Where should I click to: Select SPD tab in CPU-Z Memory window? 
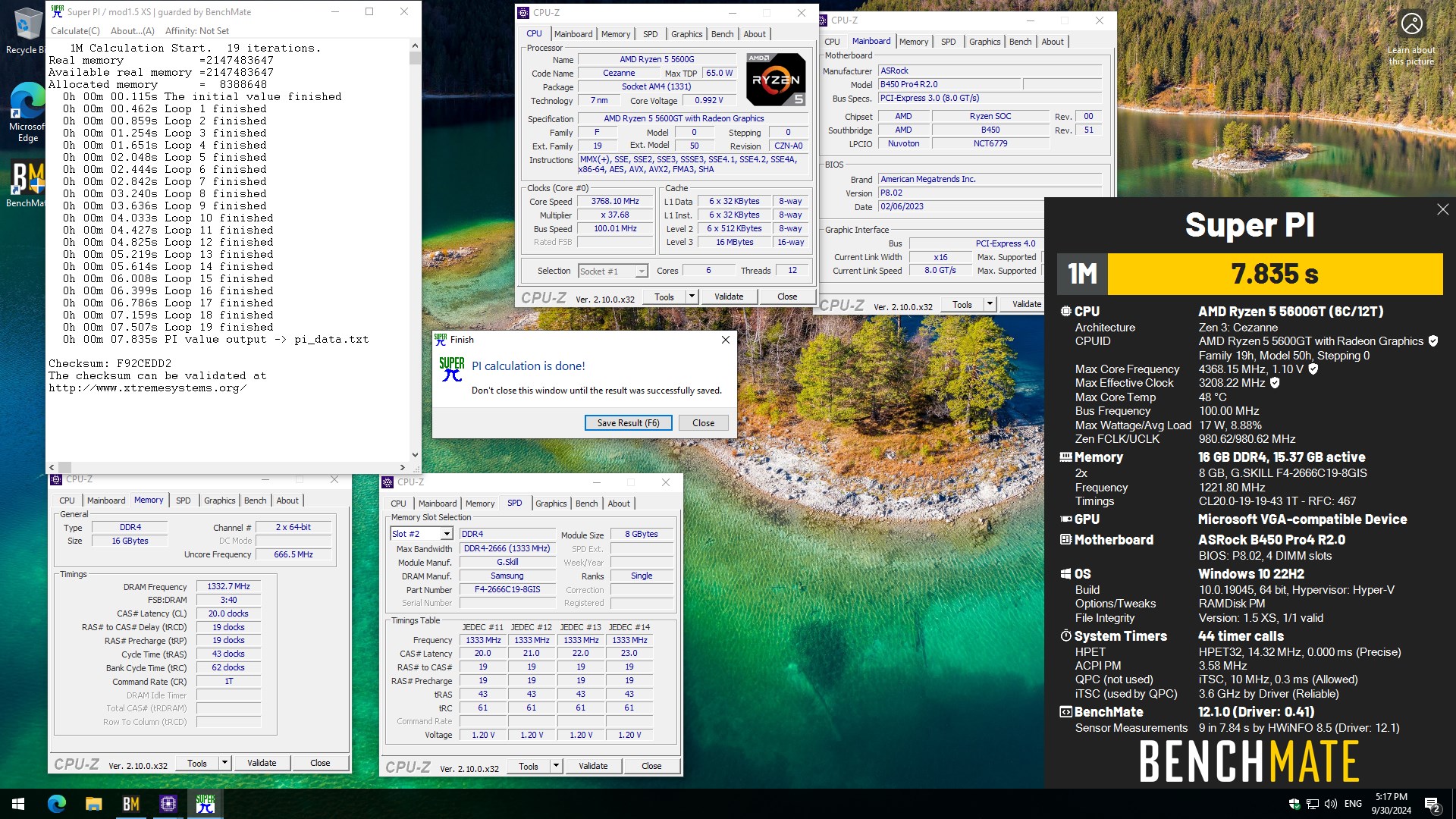coord(183,500)
